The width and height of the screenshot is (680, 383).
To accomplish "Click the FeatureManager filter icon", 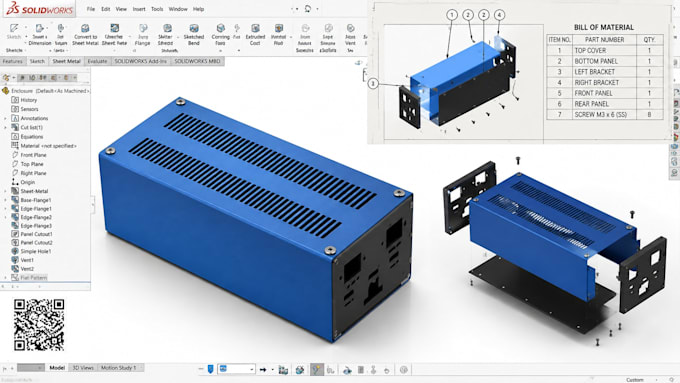I will [6, 78].
